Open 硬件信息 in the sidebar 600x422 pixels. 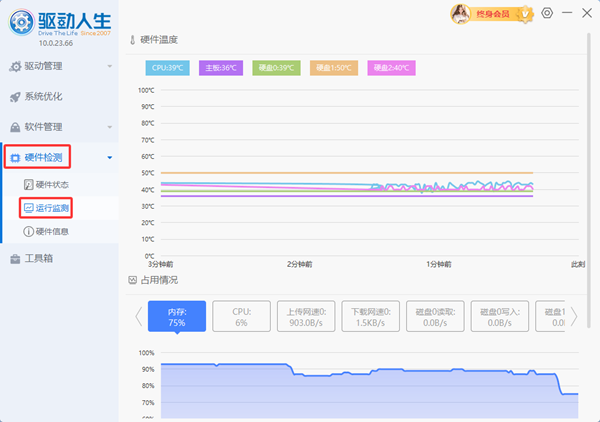51,231
